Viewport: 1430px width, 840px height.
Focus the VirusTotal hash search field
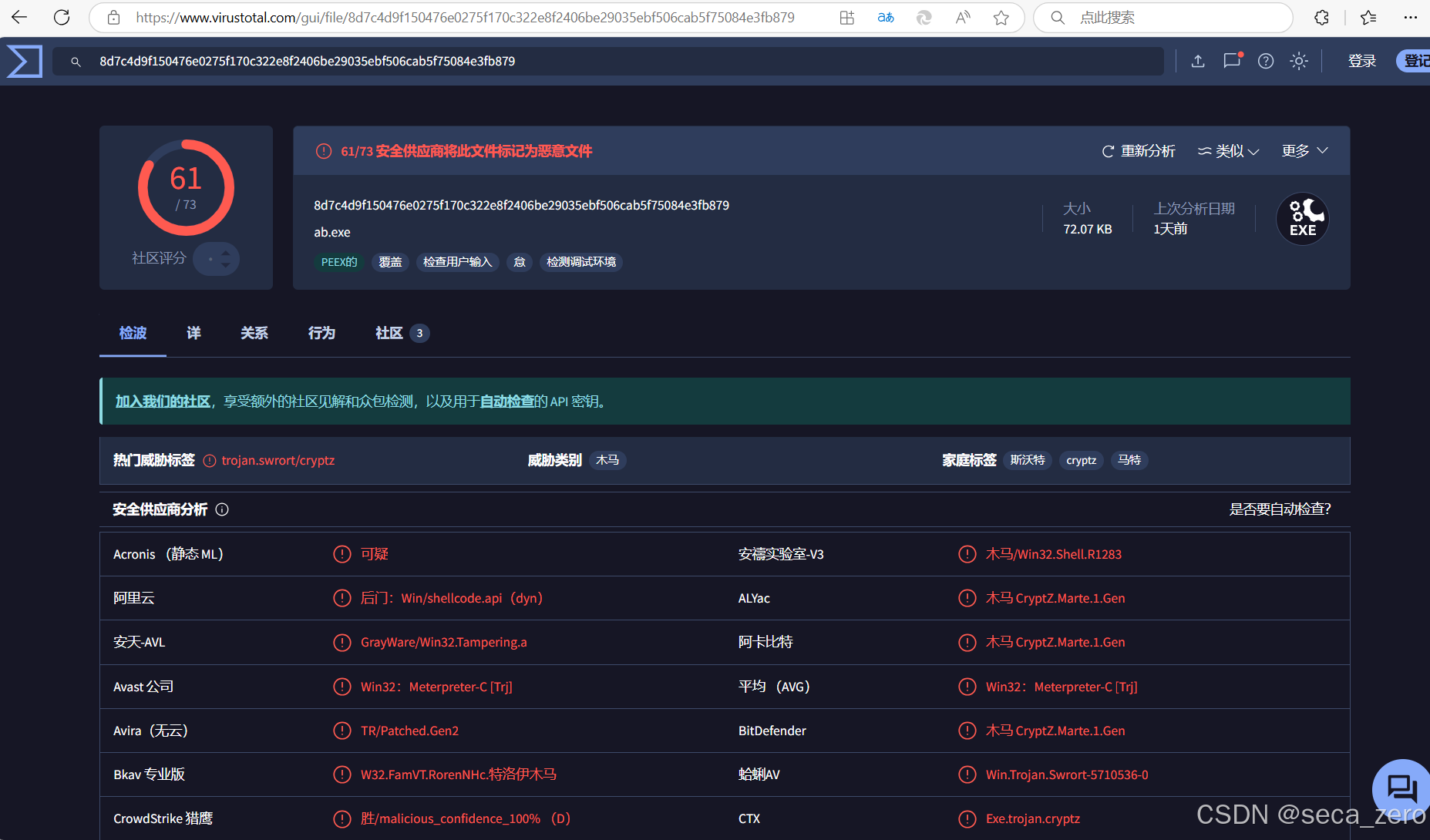608,61
